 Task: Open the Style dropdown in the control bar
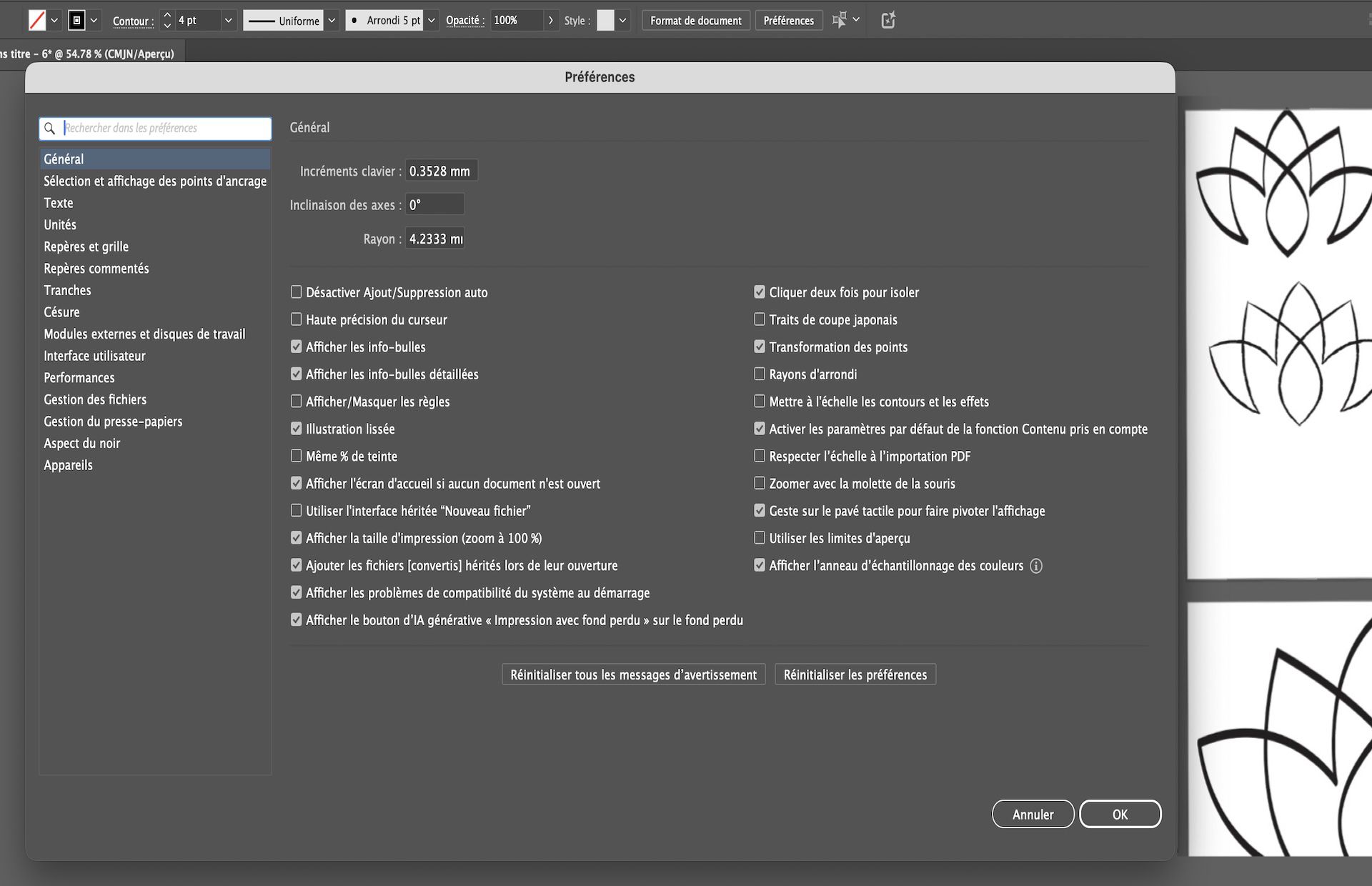[622, 20]
